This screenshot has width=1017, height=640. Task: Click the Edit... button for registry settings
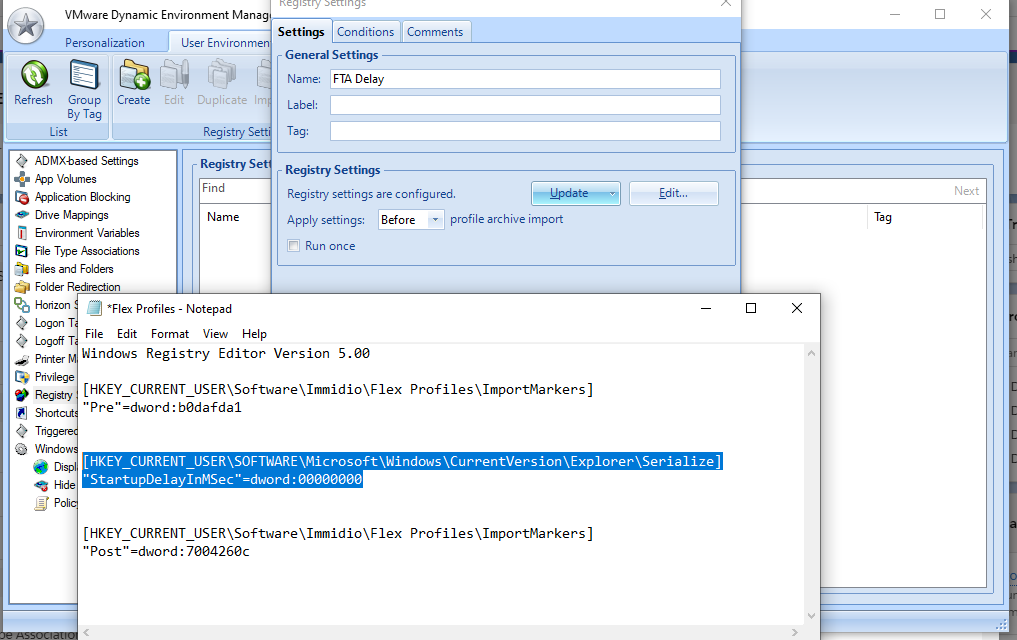[x=673, y=193]
